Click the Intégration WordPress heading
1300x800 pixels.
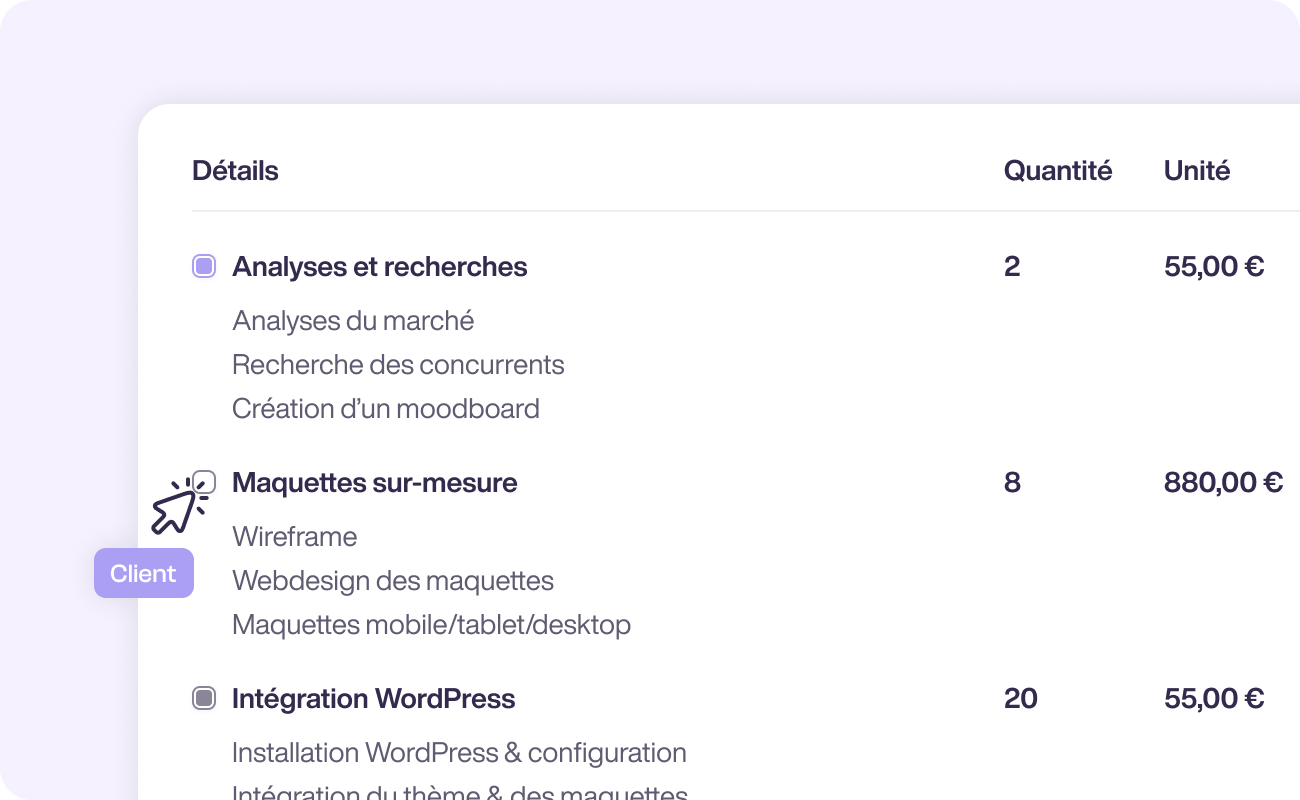coord(373,698)
